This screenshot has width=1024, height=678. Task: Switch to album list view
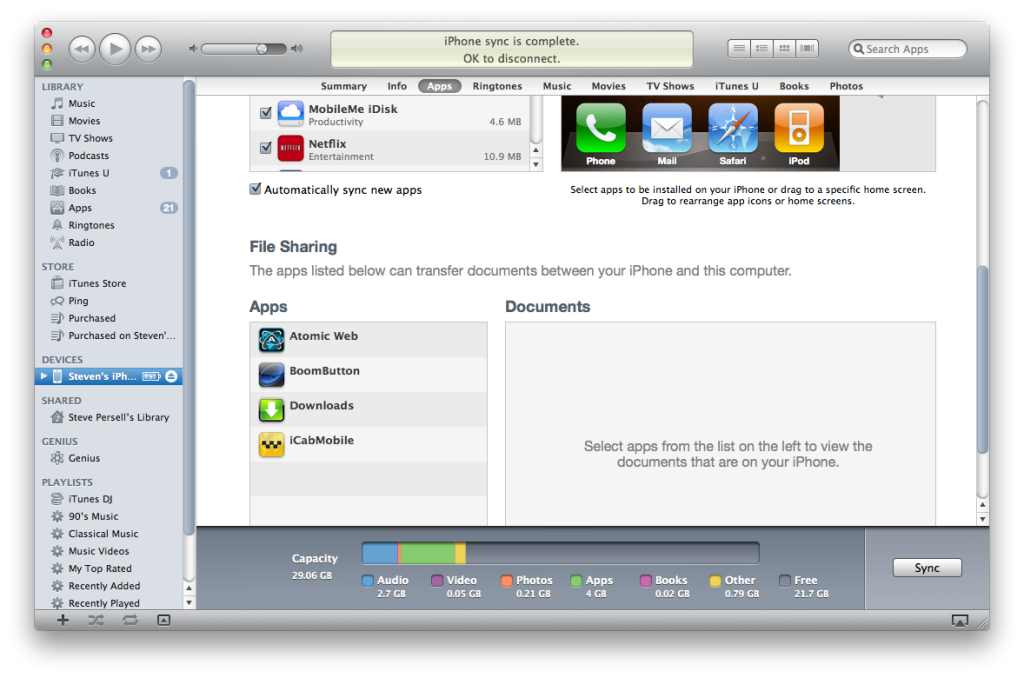(x=761, y=48)
